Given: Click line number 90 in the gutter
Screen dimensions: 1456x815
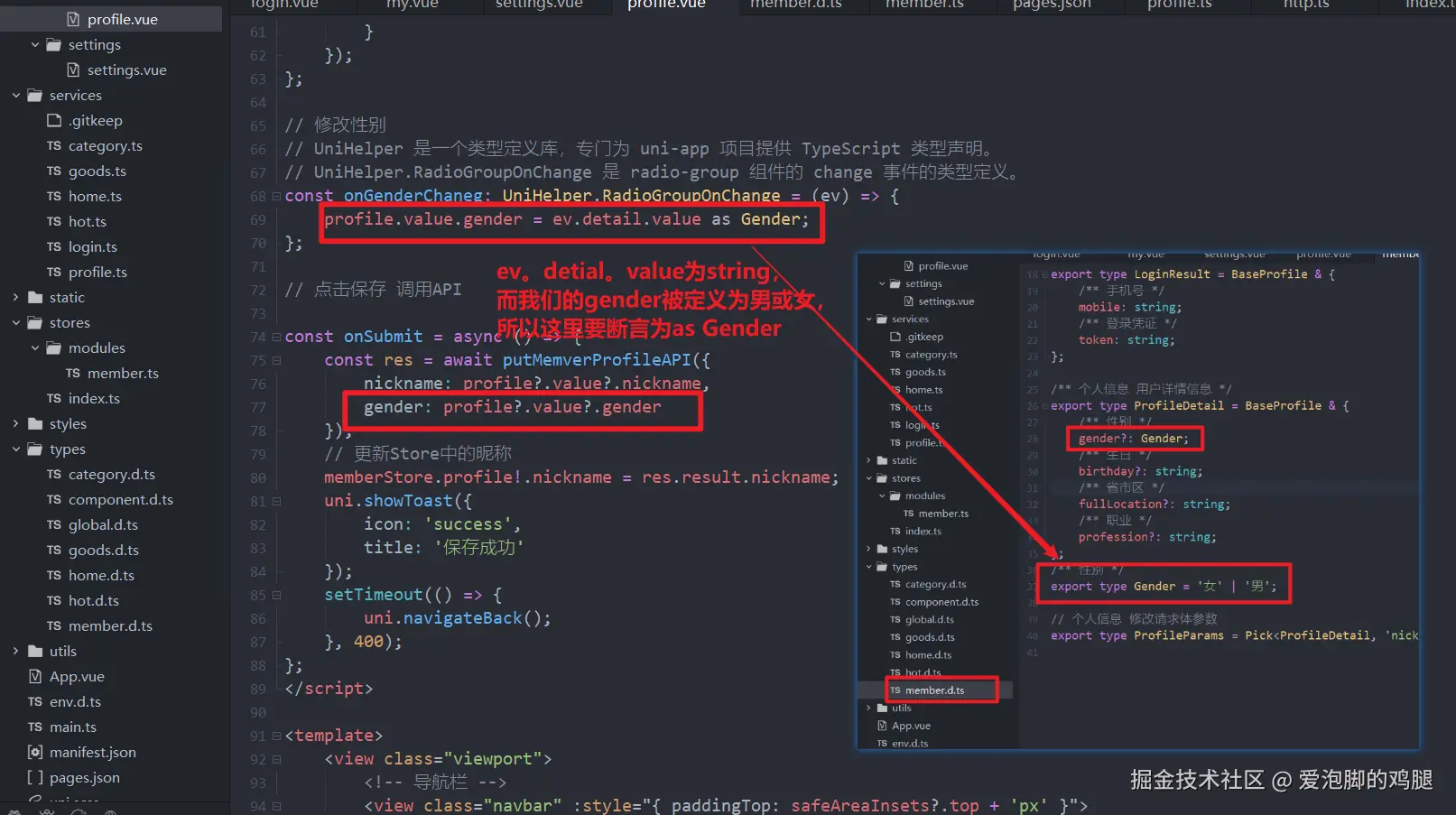Looking at the screenshot, I should pyautogui.click(x=258, y=713).
